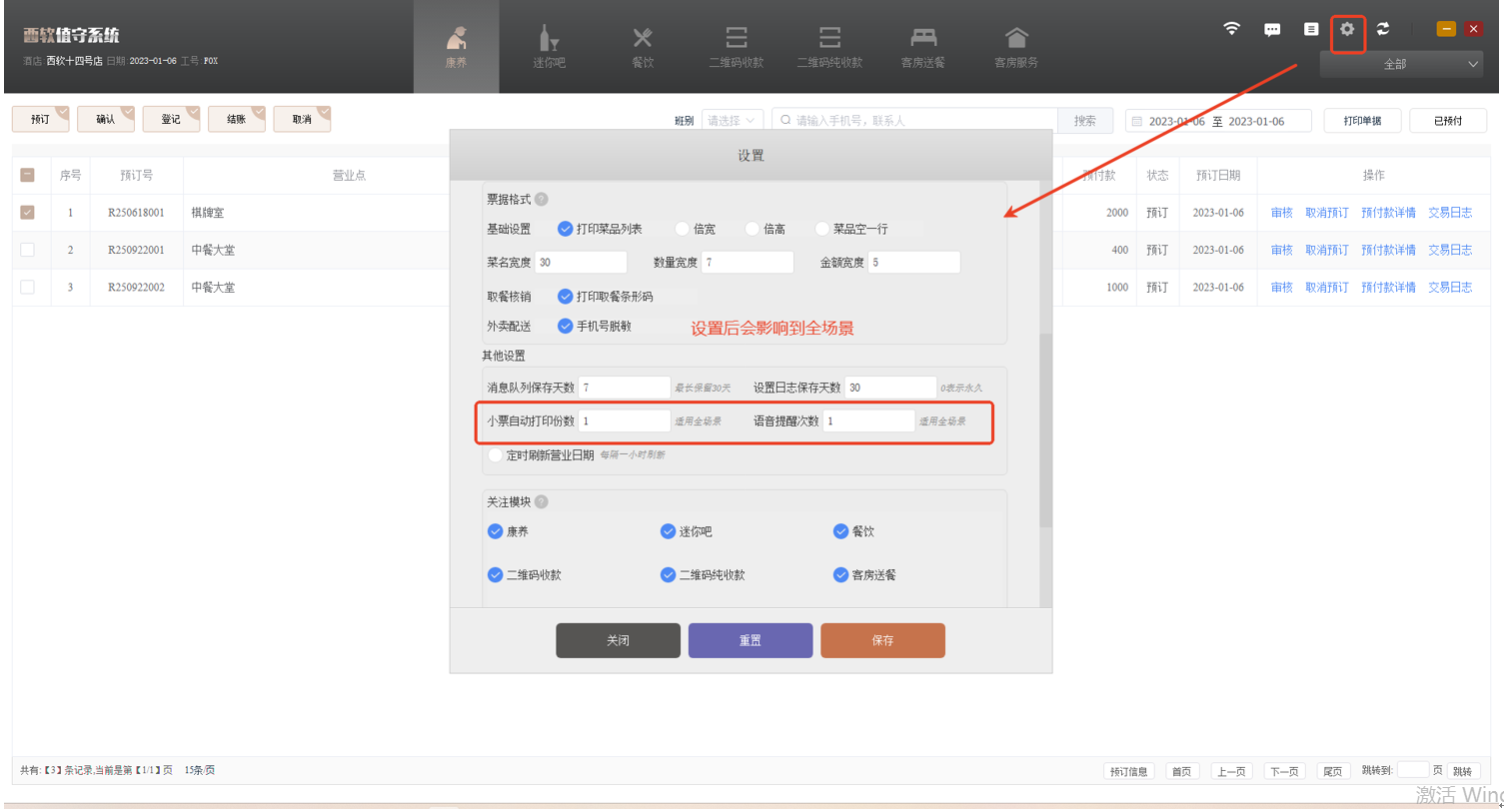Uncheck 打印菜品列表 checkbox
This screenshot has height=812, width=1504.
pos(566,230)
